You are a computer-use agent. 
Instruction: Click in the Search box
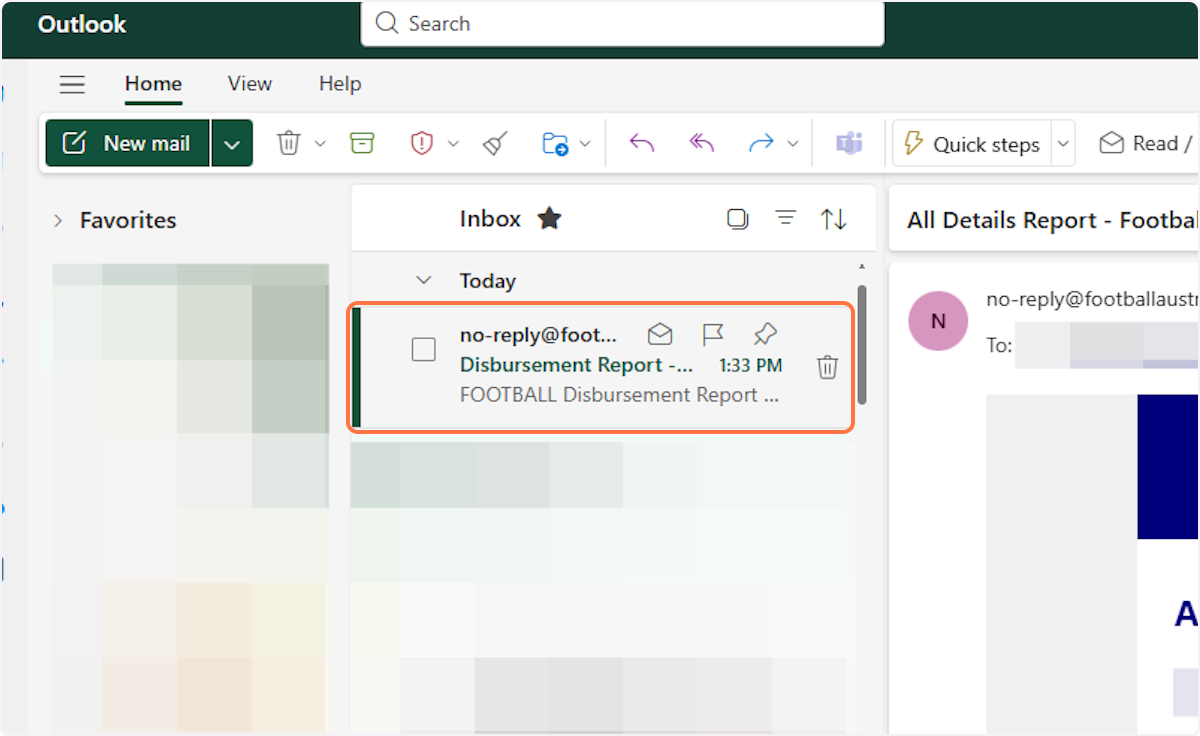pos(622,23)
